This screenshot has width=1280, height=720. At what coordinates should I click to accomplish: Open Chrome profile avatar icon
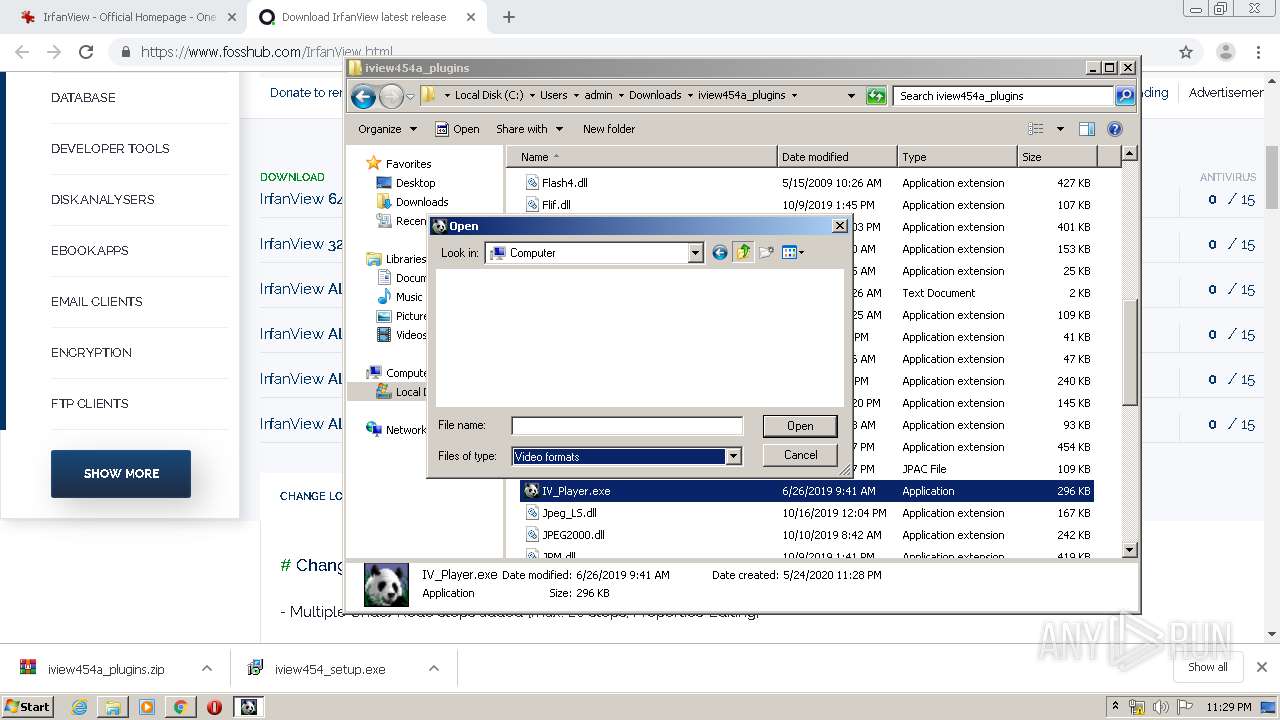pos(1225,52)
